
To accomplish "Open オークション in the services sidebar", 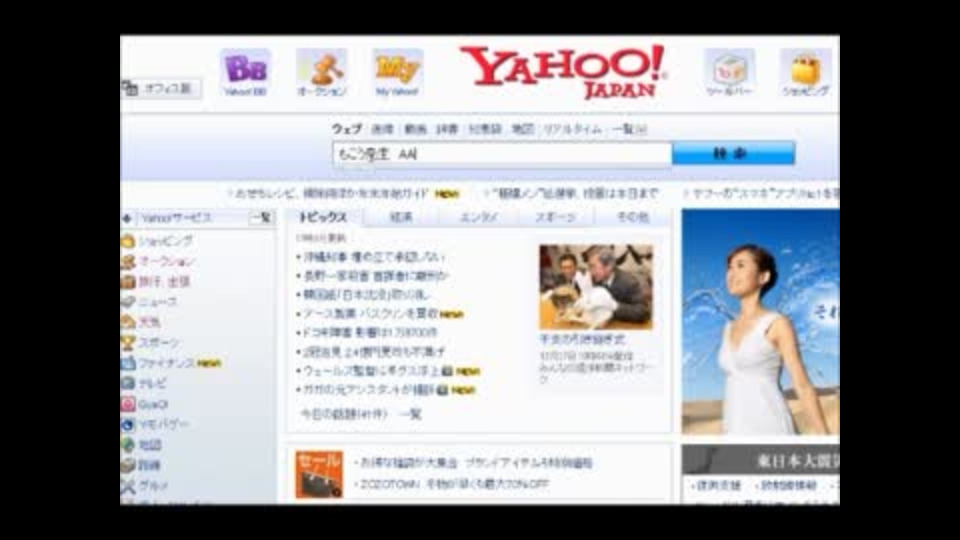I will pyautogui.click(x=167, y=261).
